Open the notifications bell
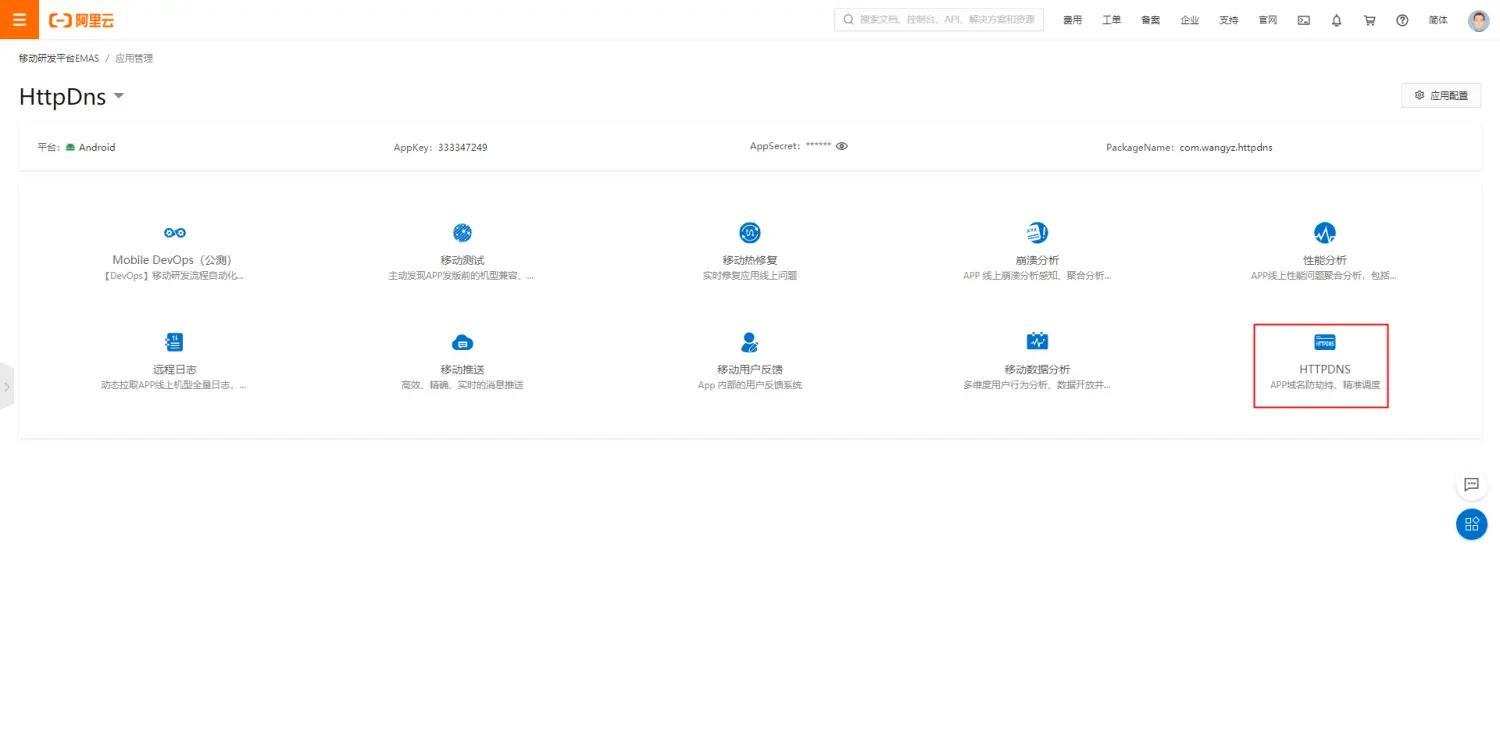1500x732 pixels. coord(1337,20)
